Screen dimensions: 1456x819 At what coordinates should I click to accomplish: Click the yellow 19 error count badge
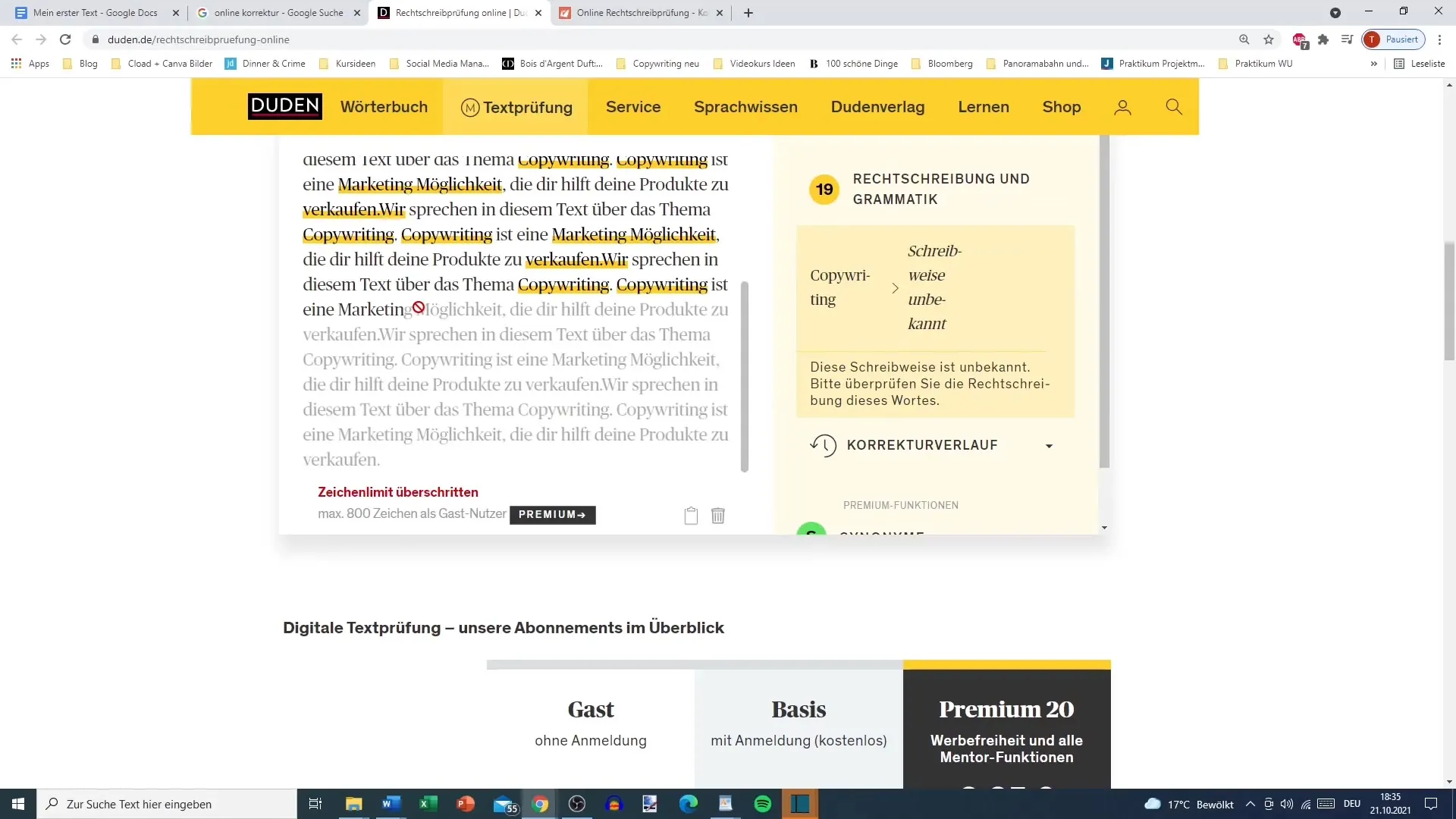tap(824, 190)
